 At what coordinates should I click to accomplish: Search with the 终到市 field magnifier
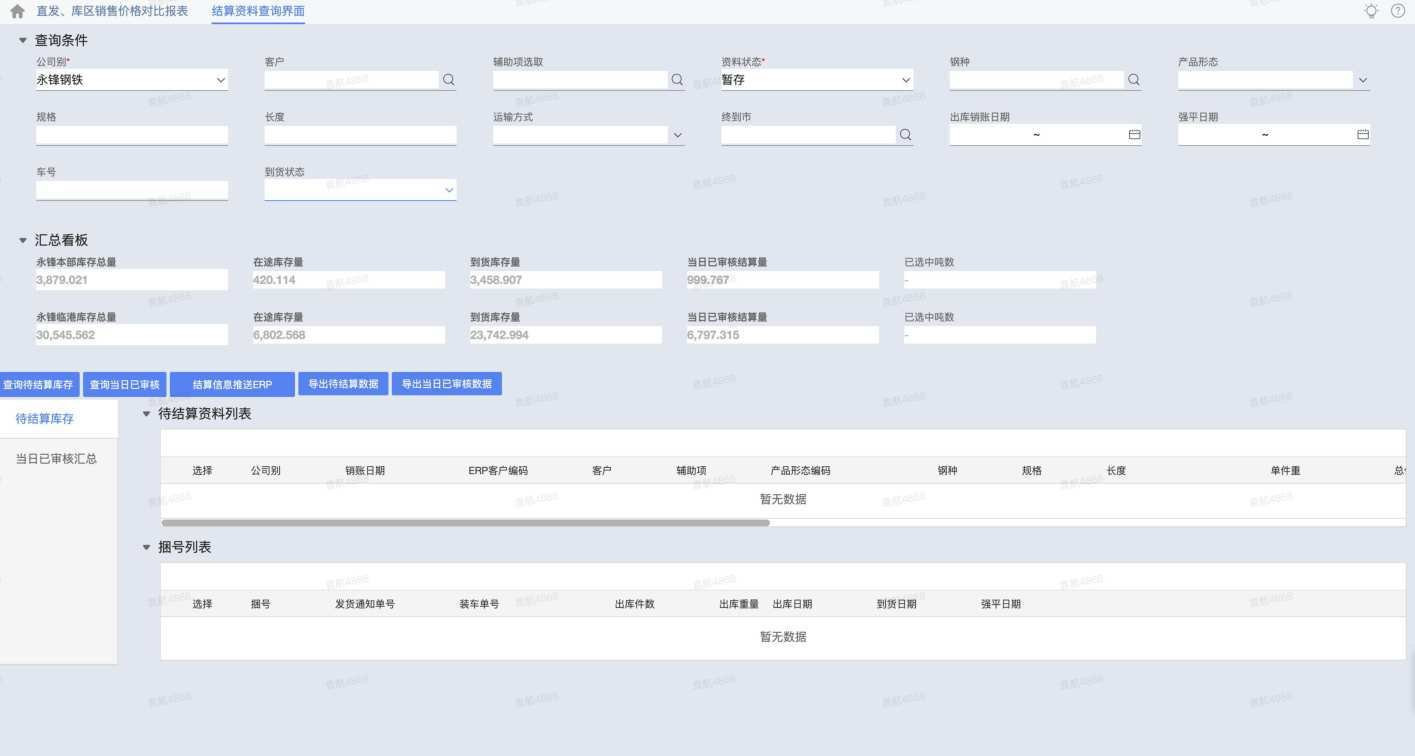(x=905, y=135)
